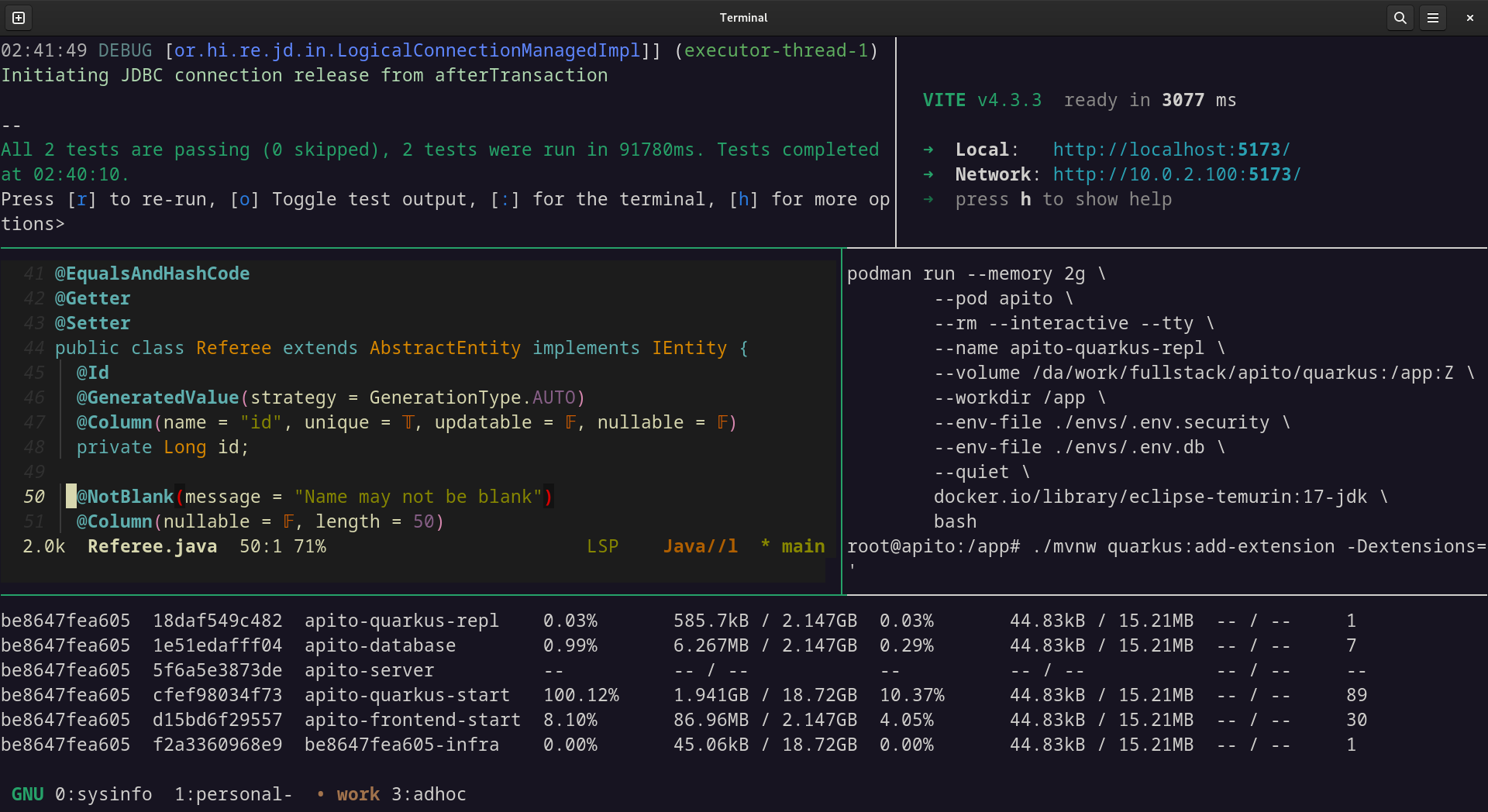Switch to tmux window 0:sysinfo
The width and height of the screenshot is (1488, 812).
103,794
